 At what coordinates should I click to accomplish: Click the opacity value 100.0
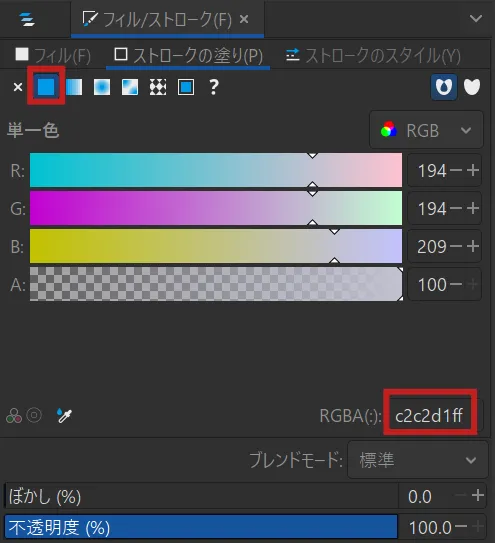coord(430,528)
